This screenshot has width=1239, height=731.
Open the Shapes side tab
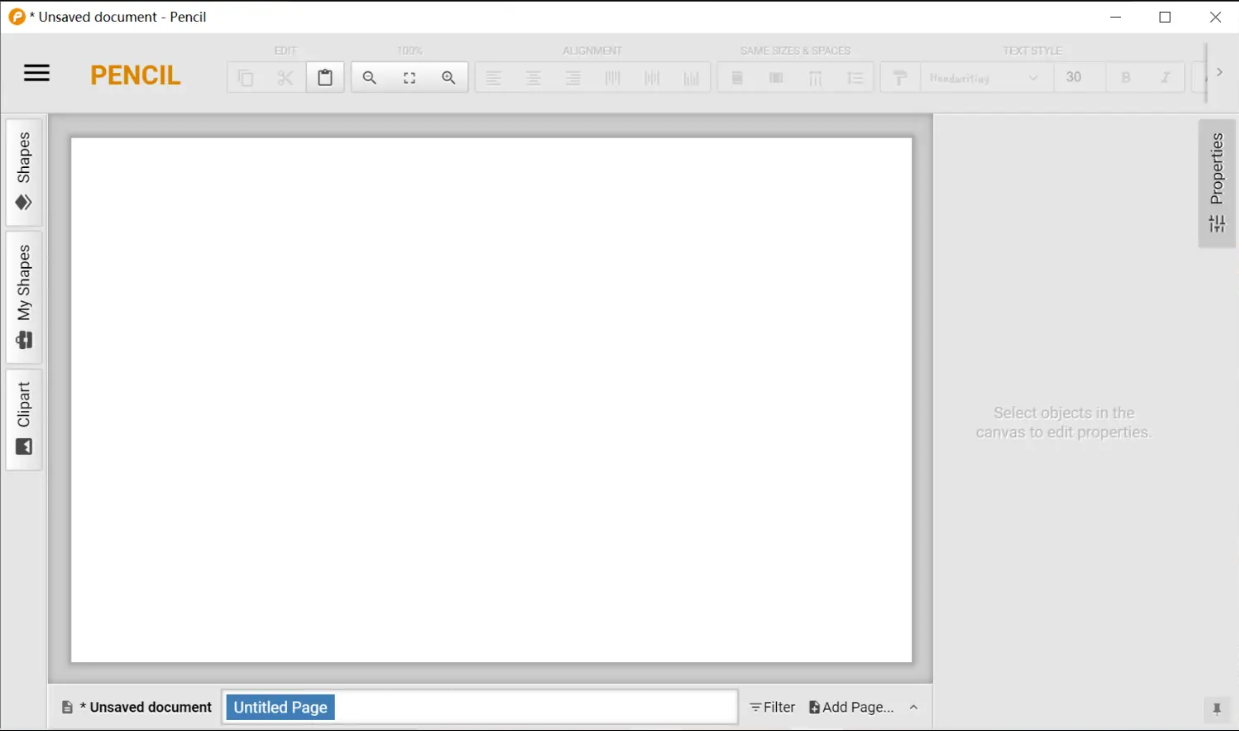click(24, 172)
